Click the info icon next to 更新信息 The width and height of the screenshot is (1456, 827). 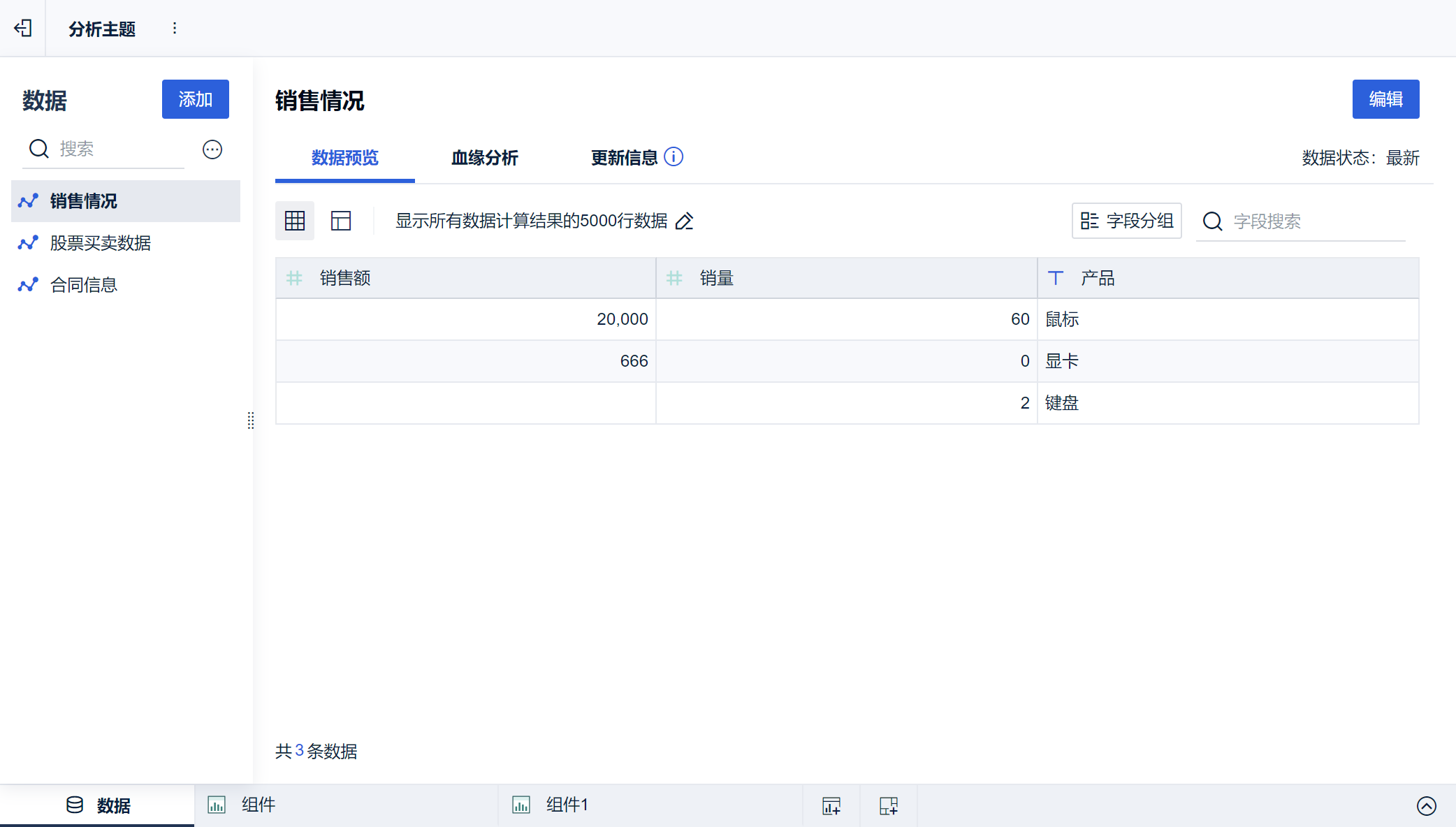674,156
